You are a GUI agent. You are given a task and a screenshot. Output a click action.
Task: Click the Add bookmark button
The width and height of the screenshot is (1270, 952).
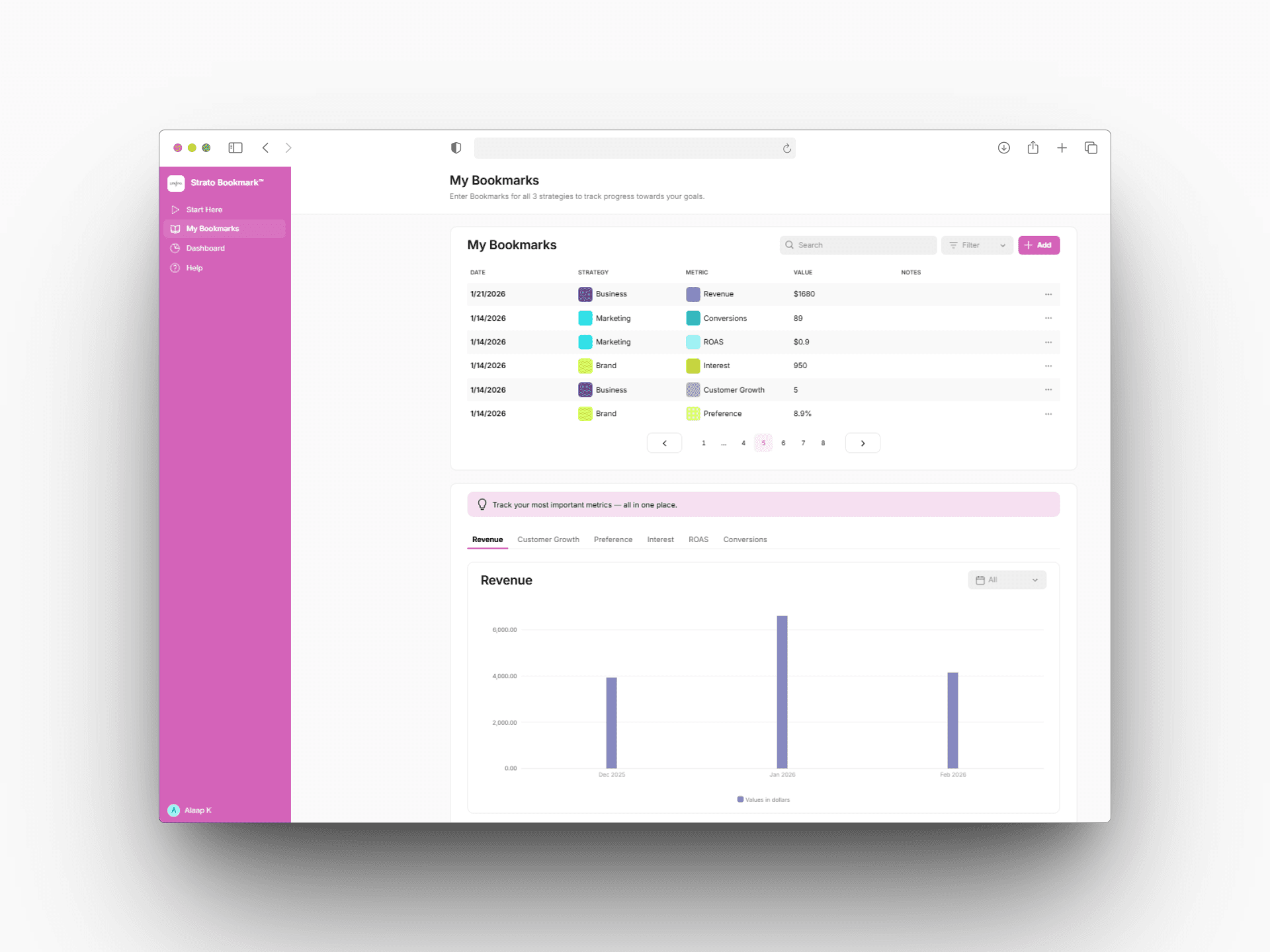tap(1038, 245)
